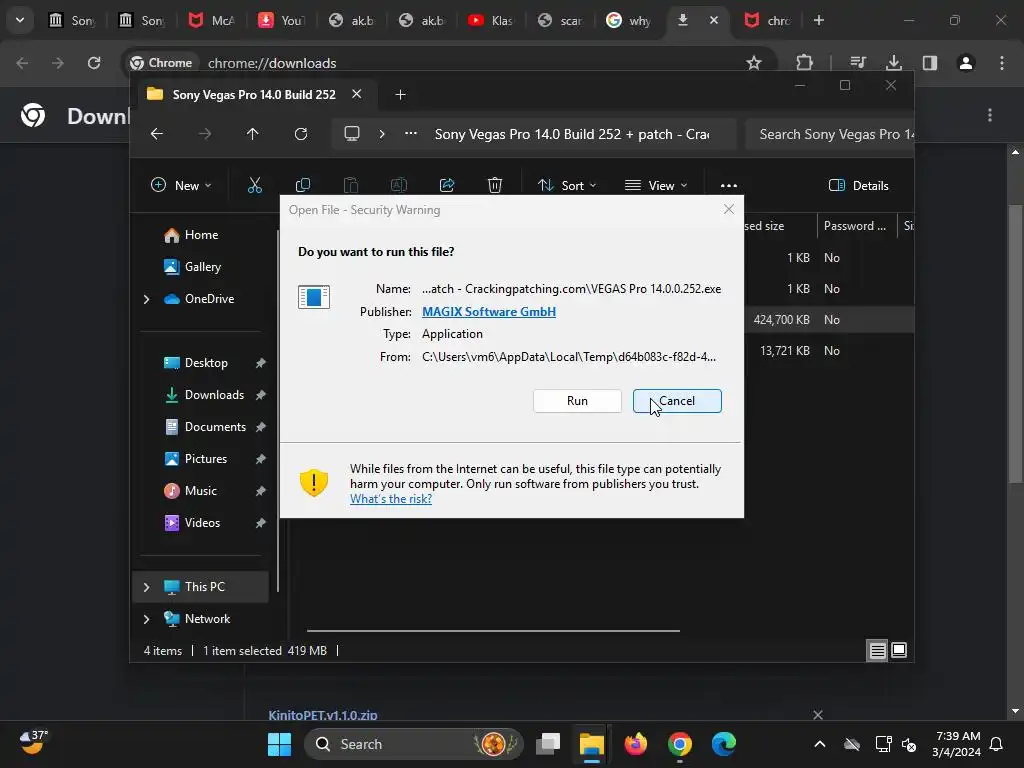Open the View dropdown in Explorer

(656, 185)
